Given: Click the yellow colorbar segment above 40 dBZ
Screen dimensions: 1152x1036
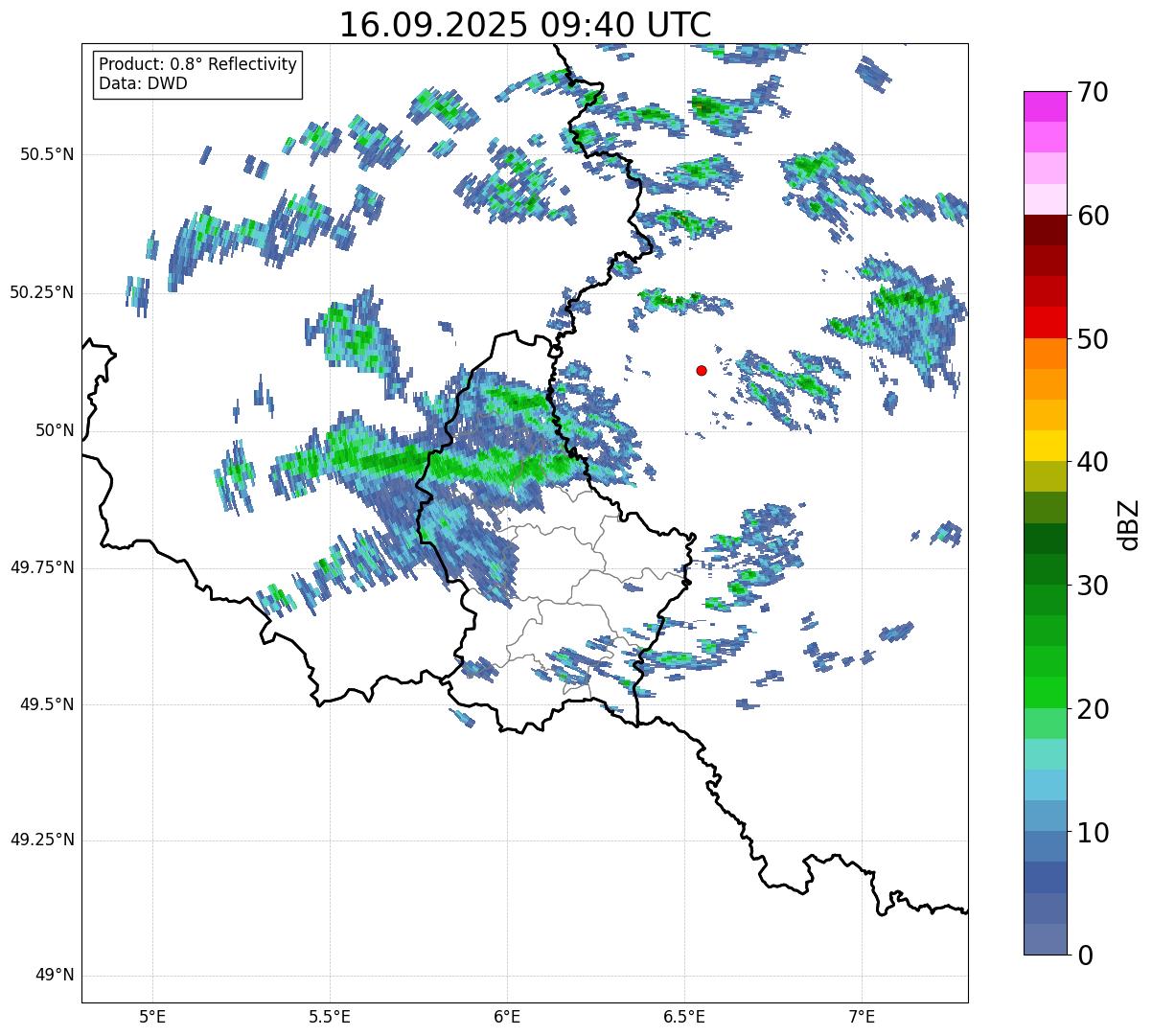Looking at the screenshot, I should pos(1046,446).
